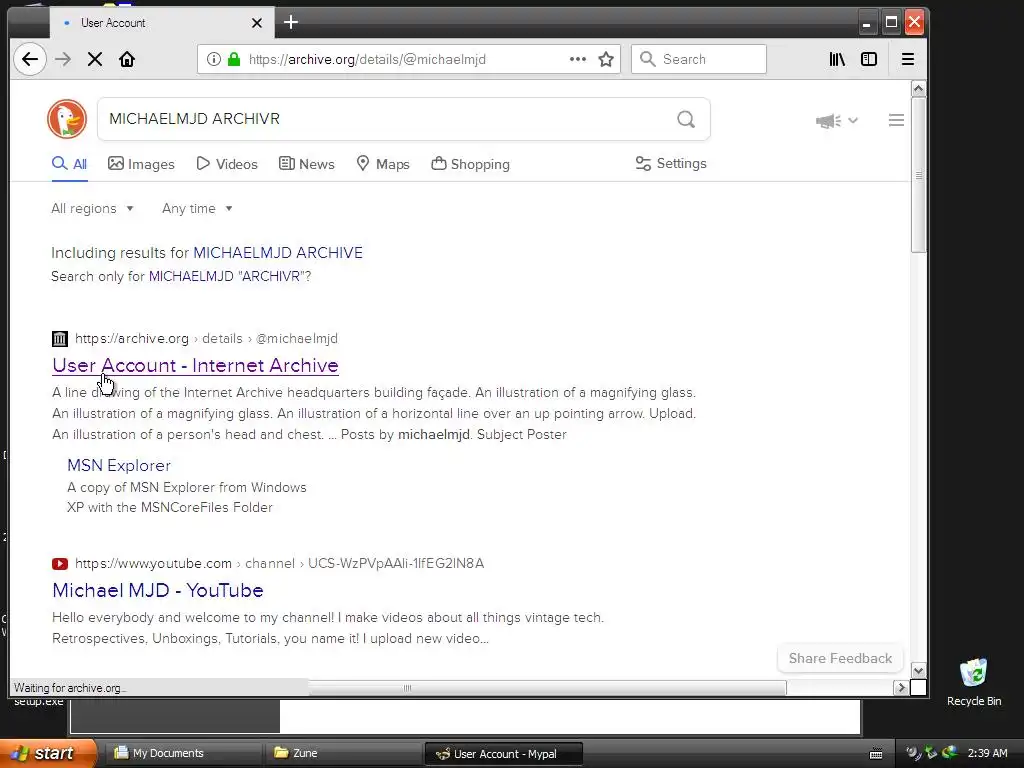
Task: Stop loading the page with X button
Action: click(x=95, y=59)
